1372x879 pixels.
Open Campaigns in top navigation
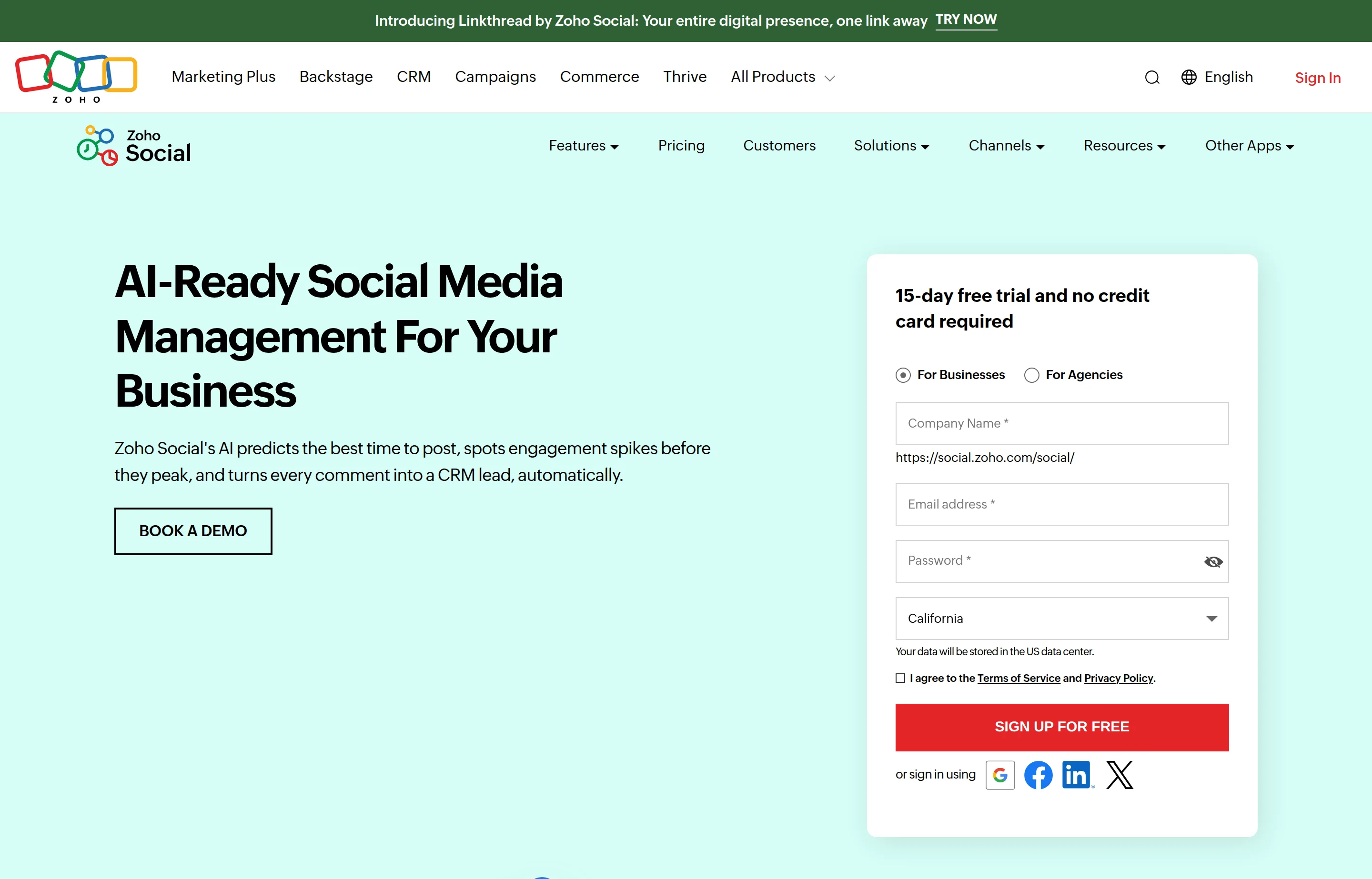tap(495, 77)
